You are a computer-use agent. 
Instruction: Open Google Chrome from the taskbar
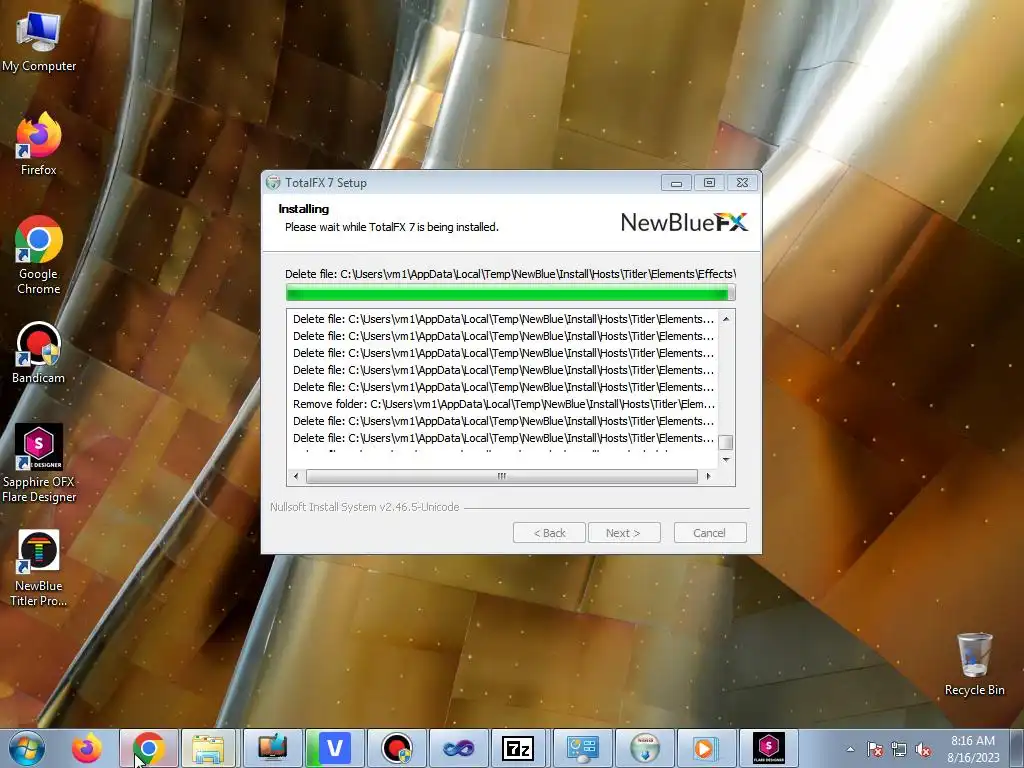click(x=149, y=748)
